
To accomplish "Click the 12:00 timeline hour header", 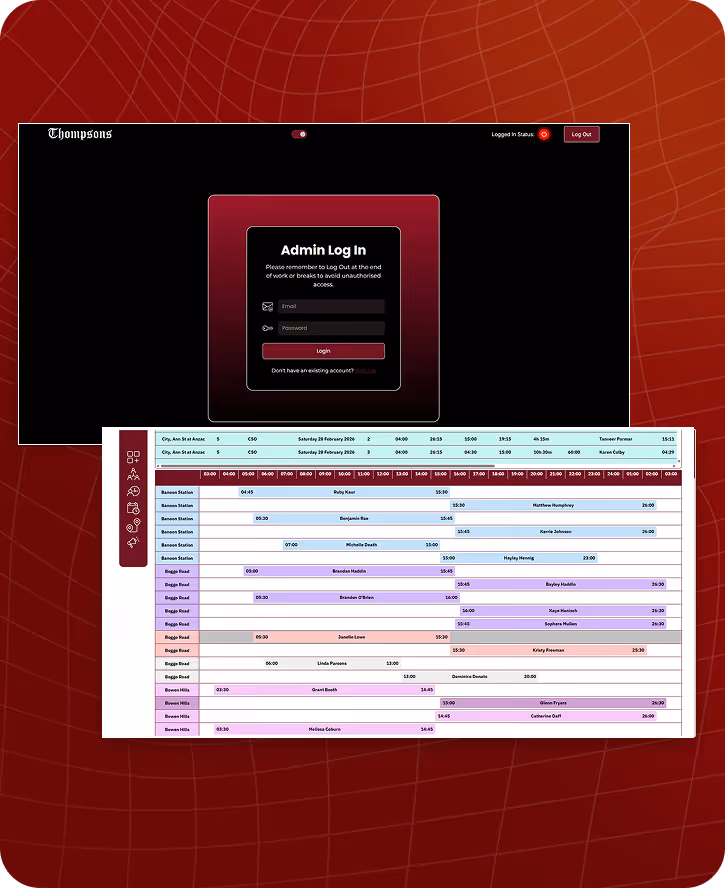I will pyautogui.click(x=383, y=474).
